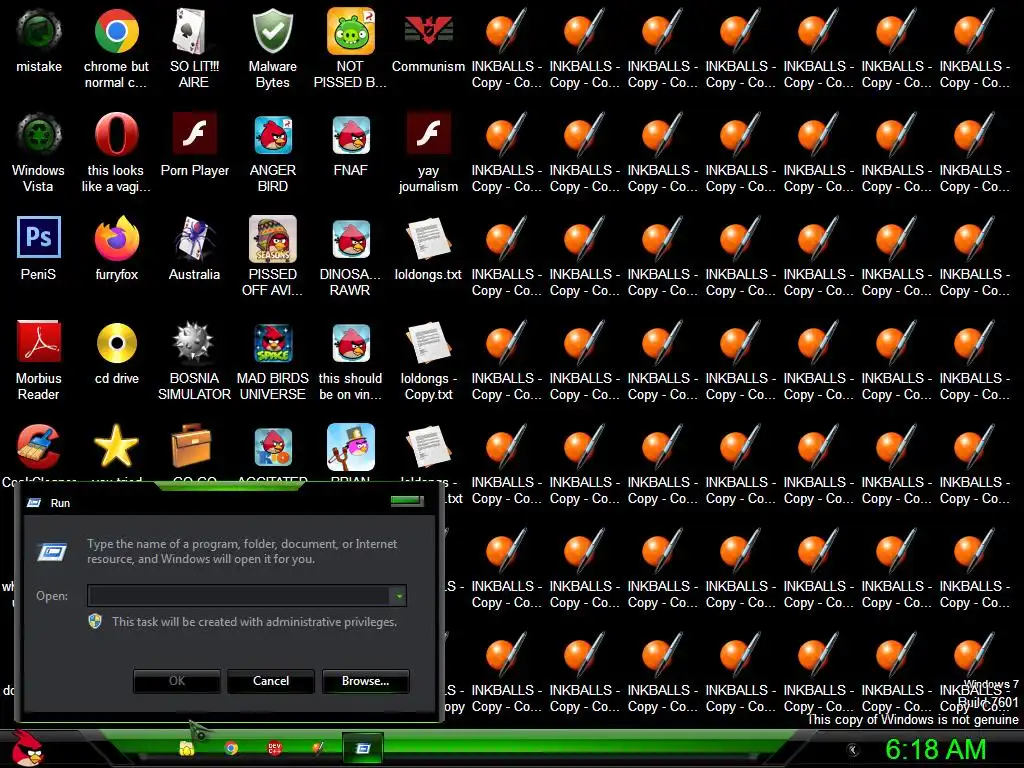The width and height of the screenshot is (1024, 768).
Task: Expand the Open history dropdown in Run
Action: pos(398,596)
